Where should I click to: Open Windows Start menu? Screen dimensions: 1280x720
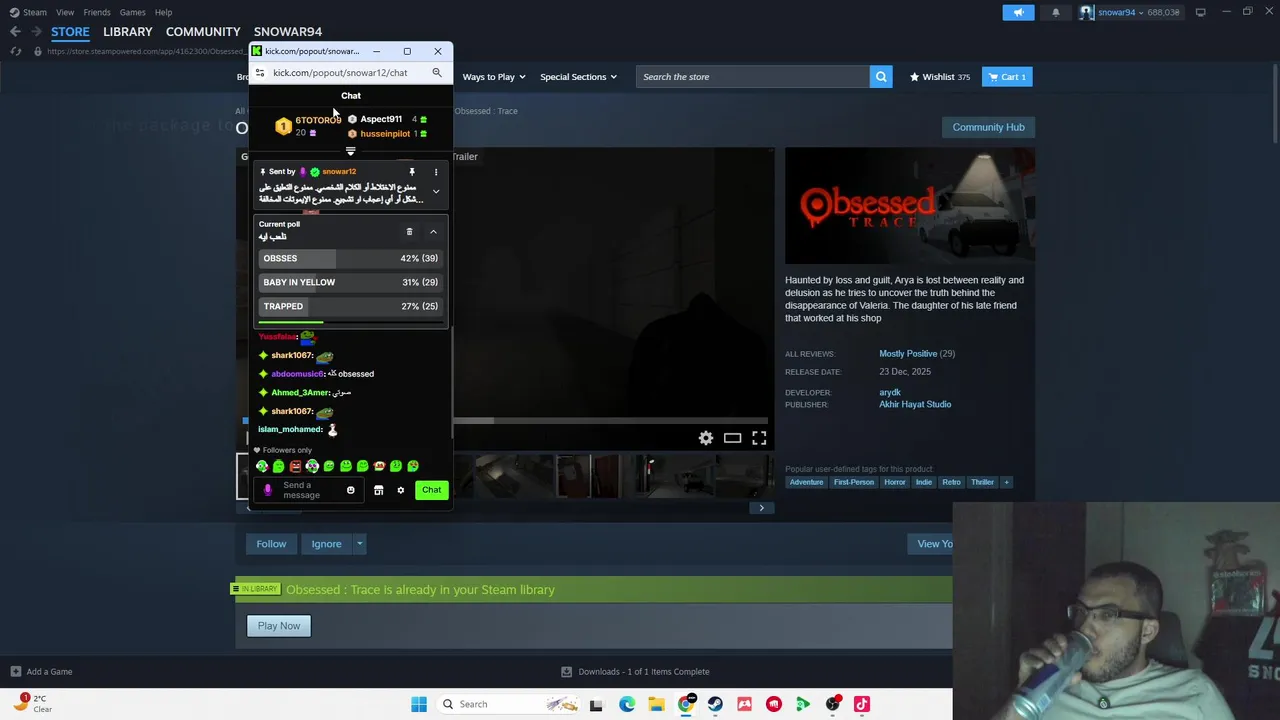pyautogui.click(x=419, y=704)
